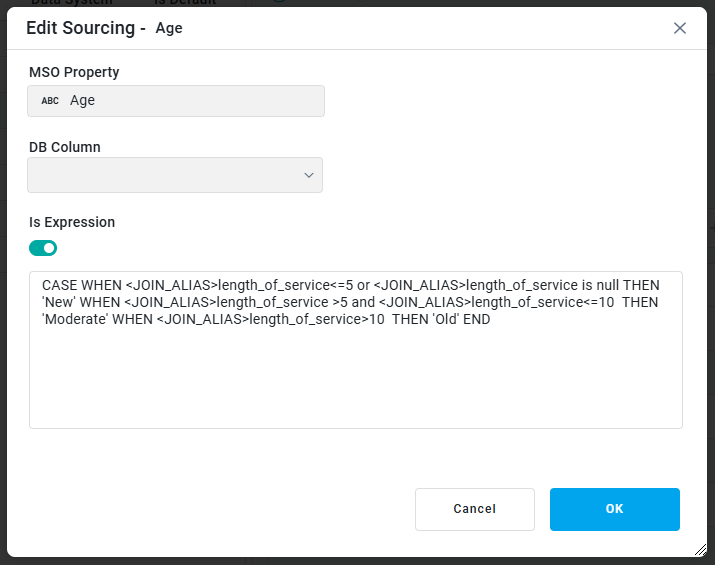Click the Edit Sourcing title text
This screenshot has width=715, height=565.
[80, 28]
